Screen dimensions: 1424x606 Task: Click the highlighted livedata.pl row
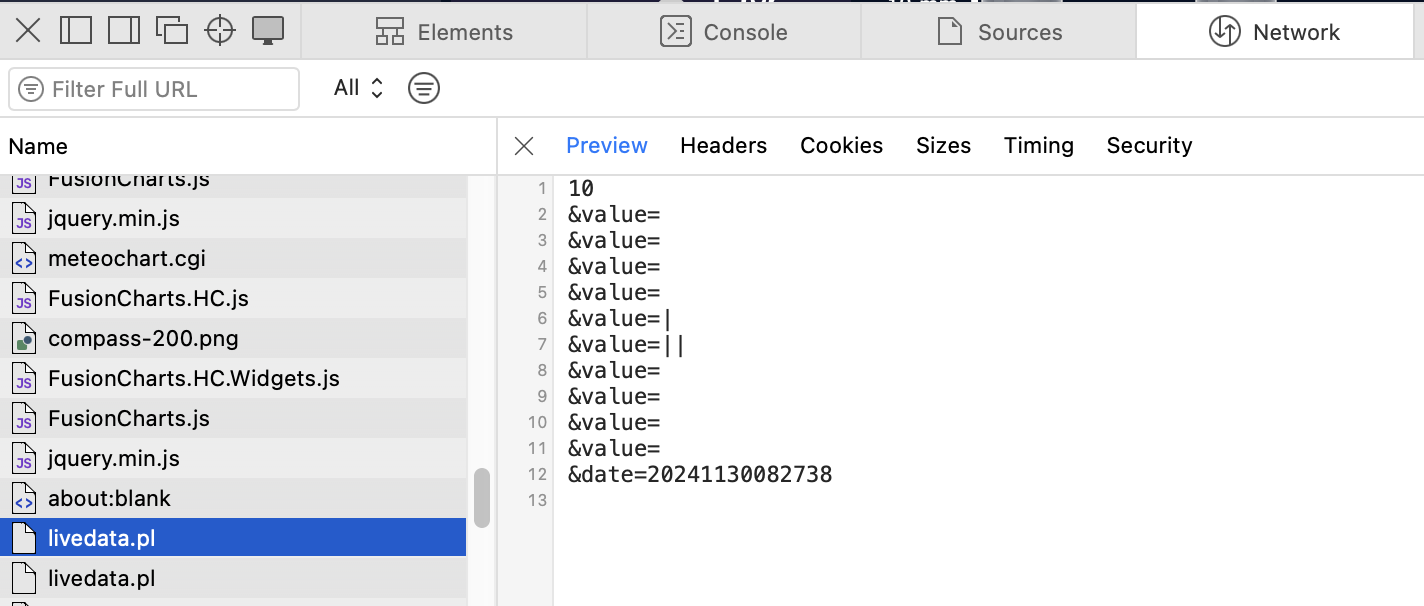233,538
